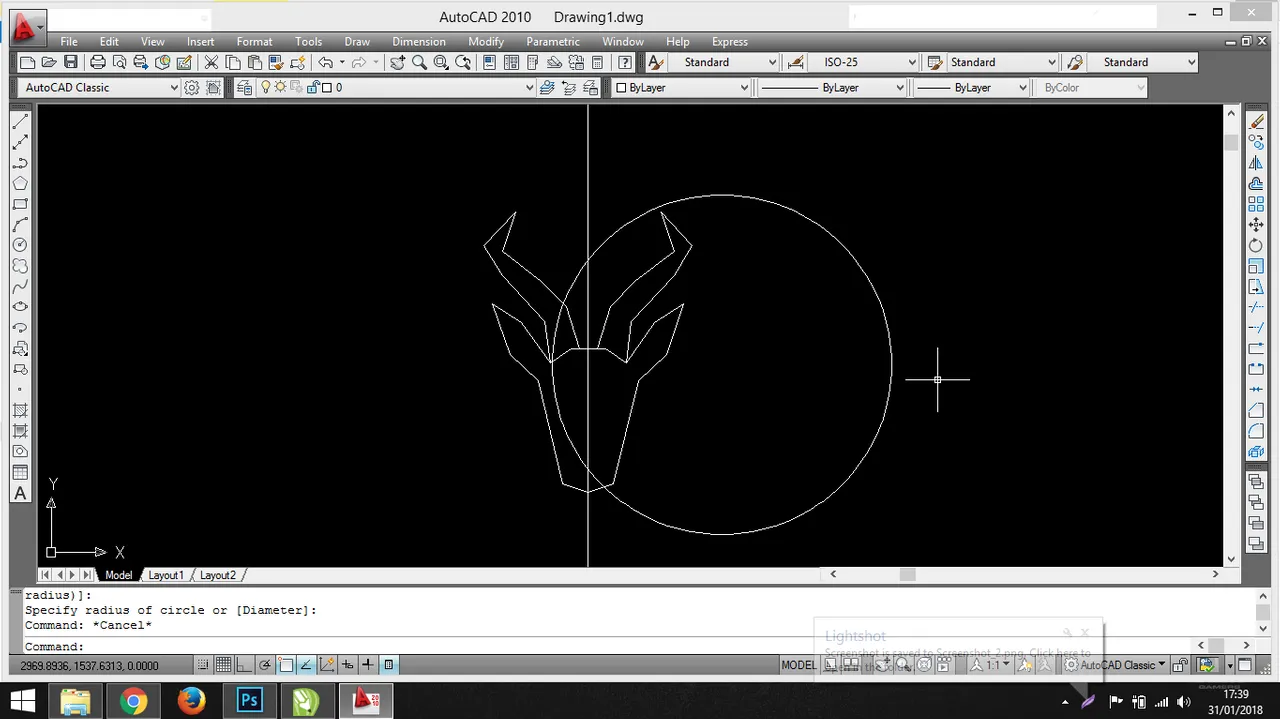
Task: Select the Circle draw tool
Action: [20, 245]
